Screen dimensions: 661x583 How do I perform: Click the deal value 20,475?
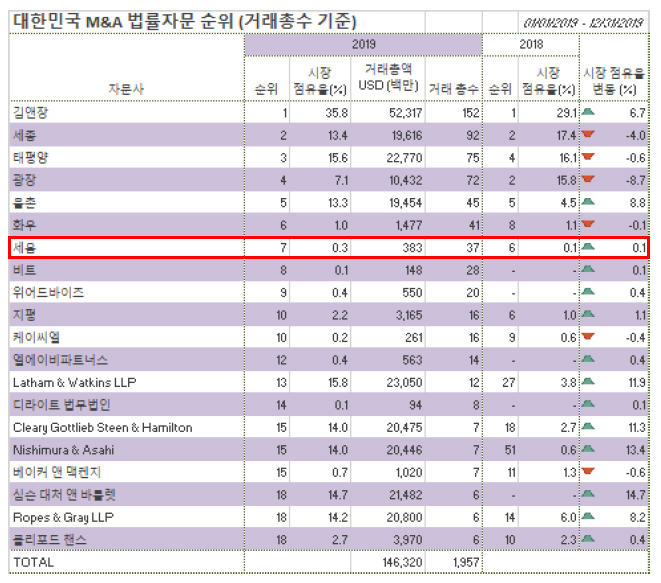click(404, 427)
